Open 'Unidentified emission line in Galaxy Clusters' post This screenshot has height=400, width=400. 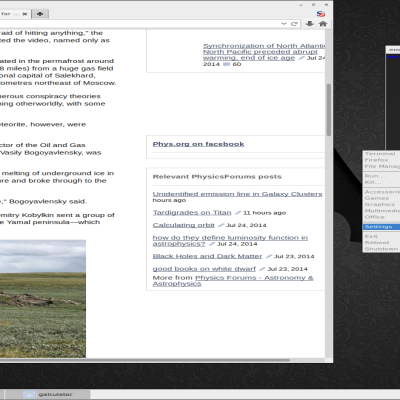(x=237, y=194)
